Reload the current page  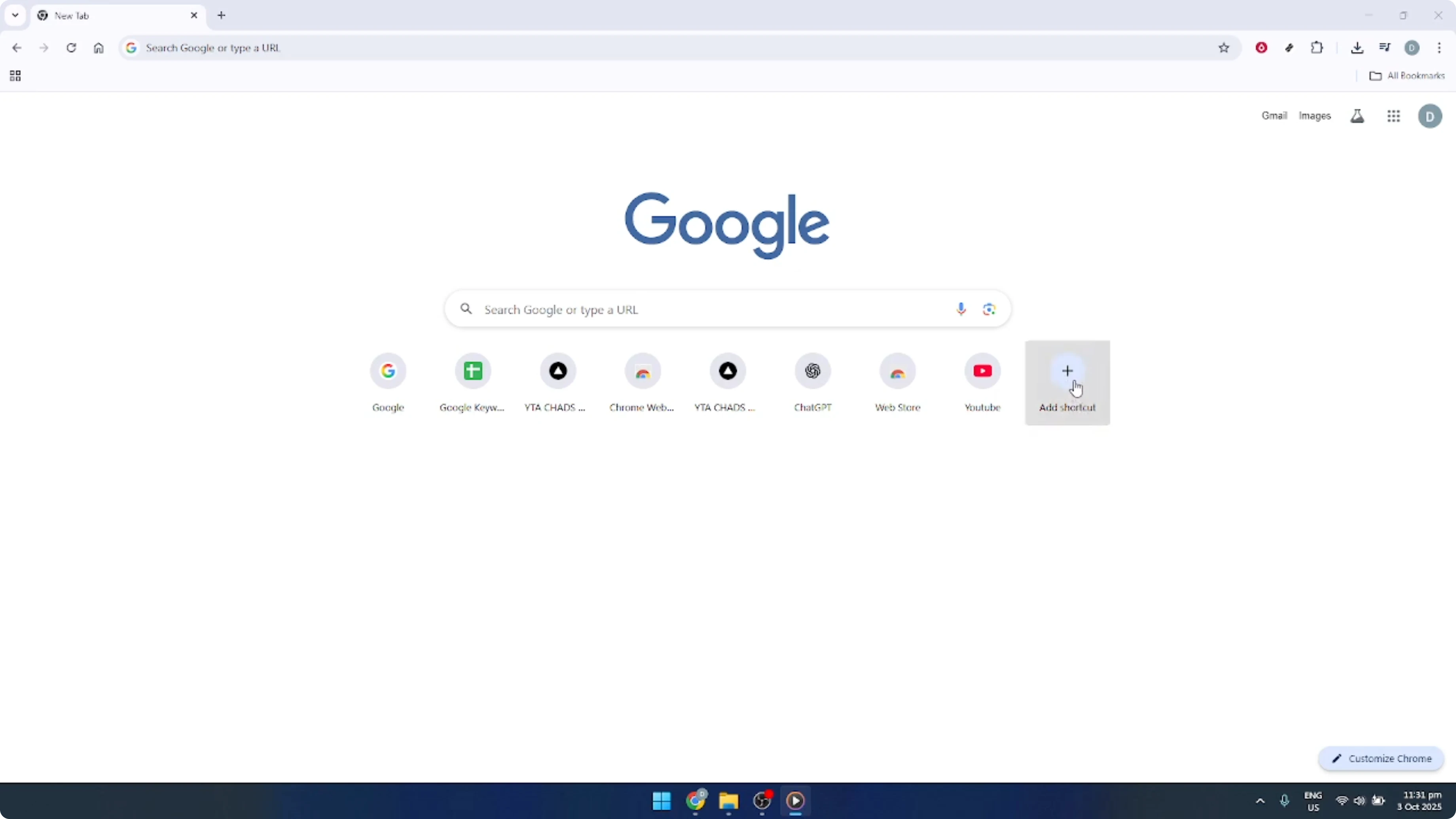71,48
